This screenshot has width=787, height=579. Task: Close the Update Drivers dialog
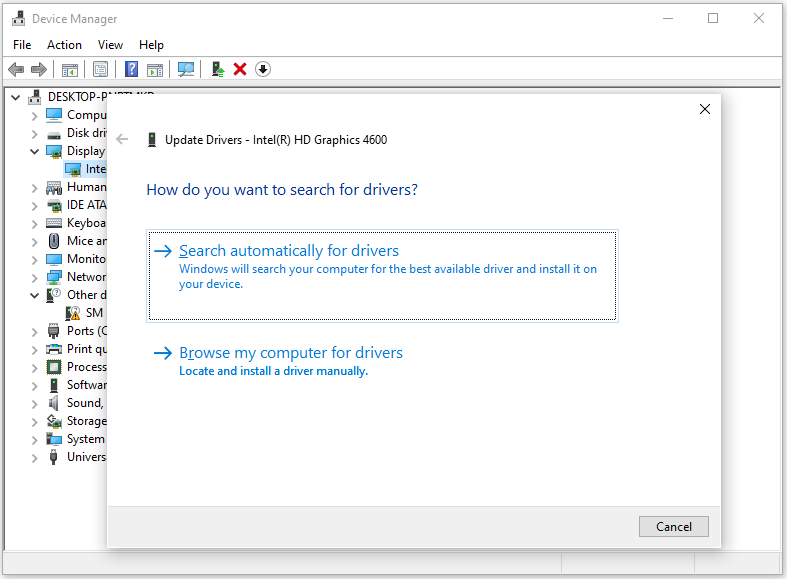coord(705,109)
